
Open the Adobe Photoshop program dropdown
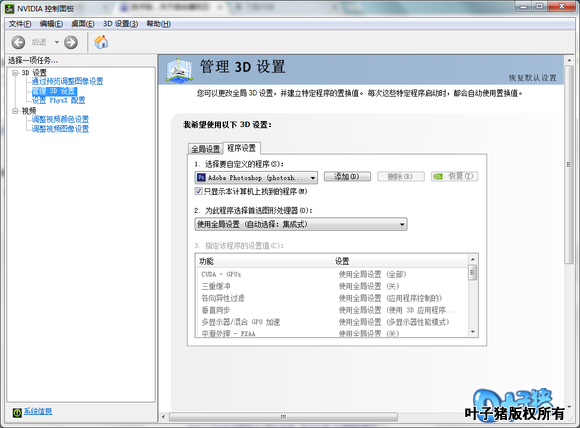pos(256,178)
